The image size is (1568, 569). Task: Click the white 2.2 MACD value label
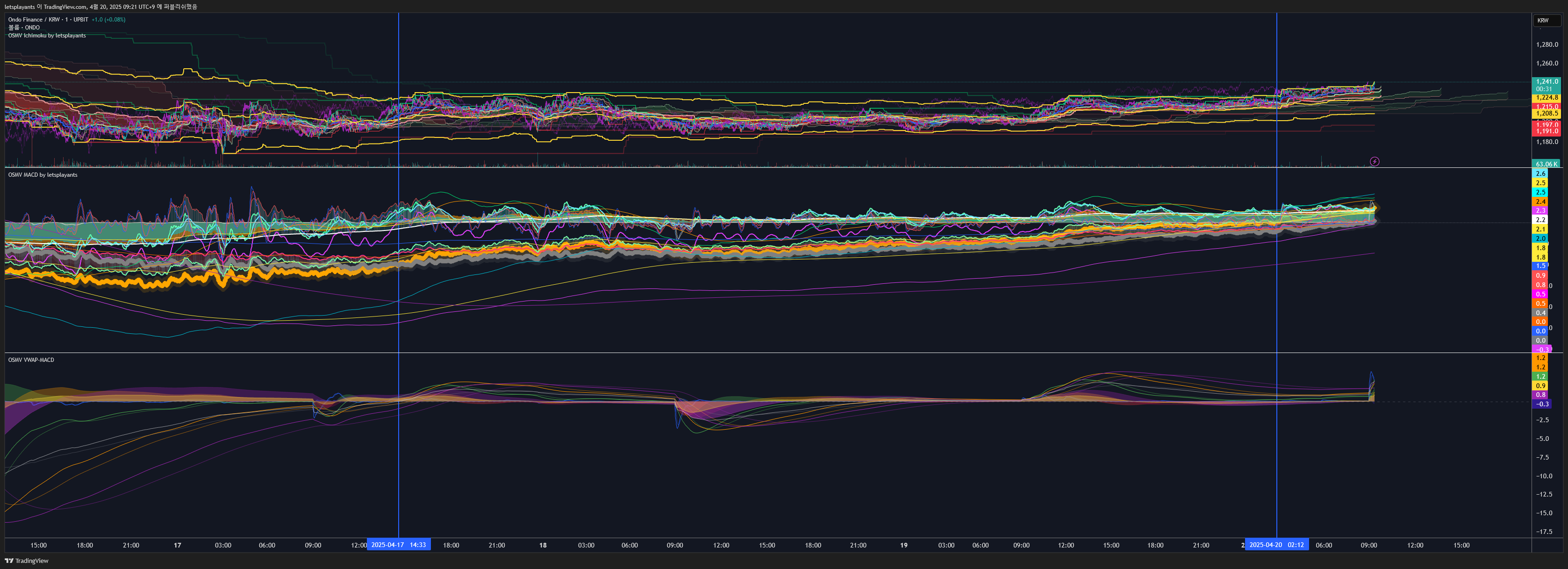(1540, 220)
